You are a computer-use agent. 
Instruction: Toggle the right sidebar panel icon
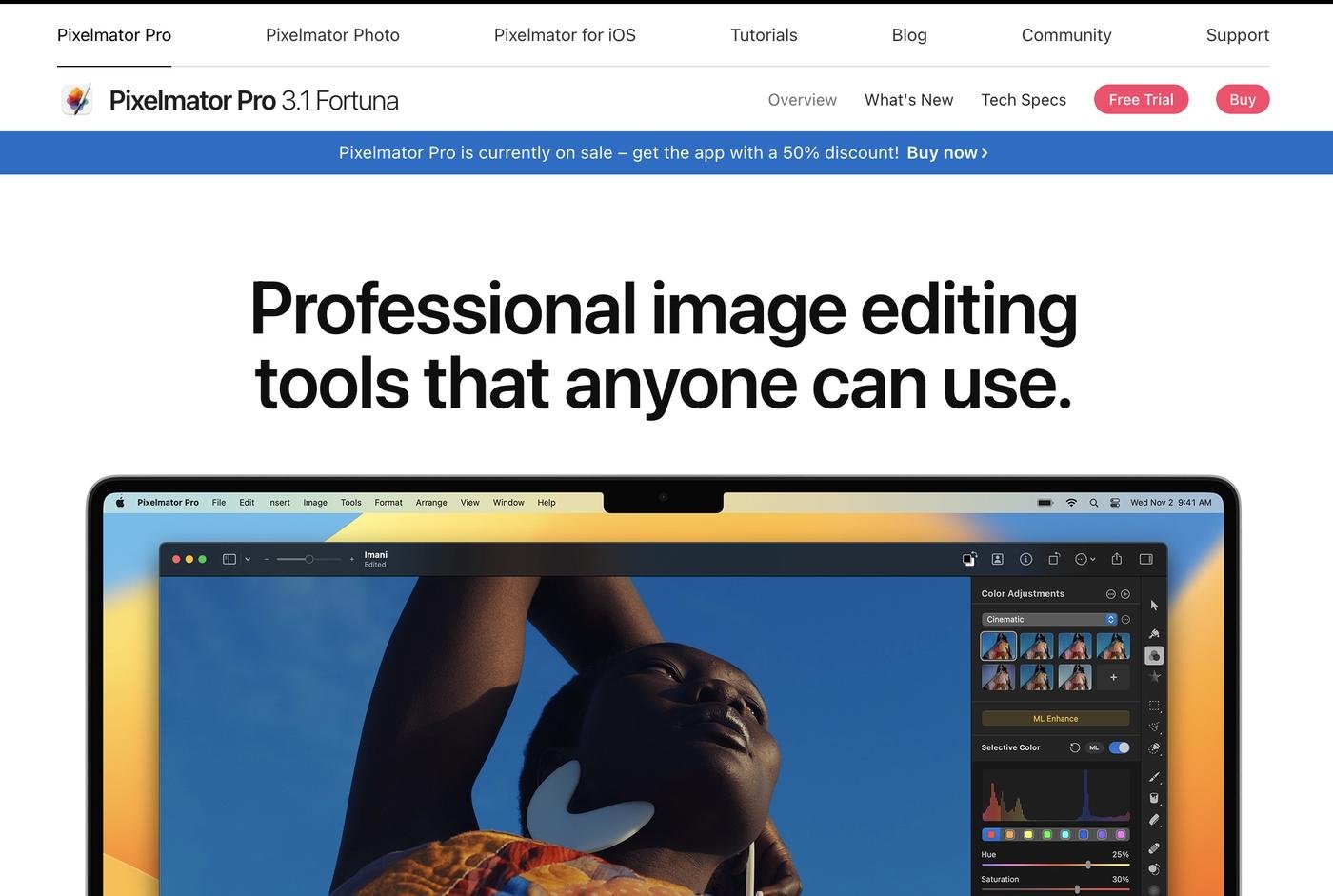click(x=1146, y=559)
